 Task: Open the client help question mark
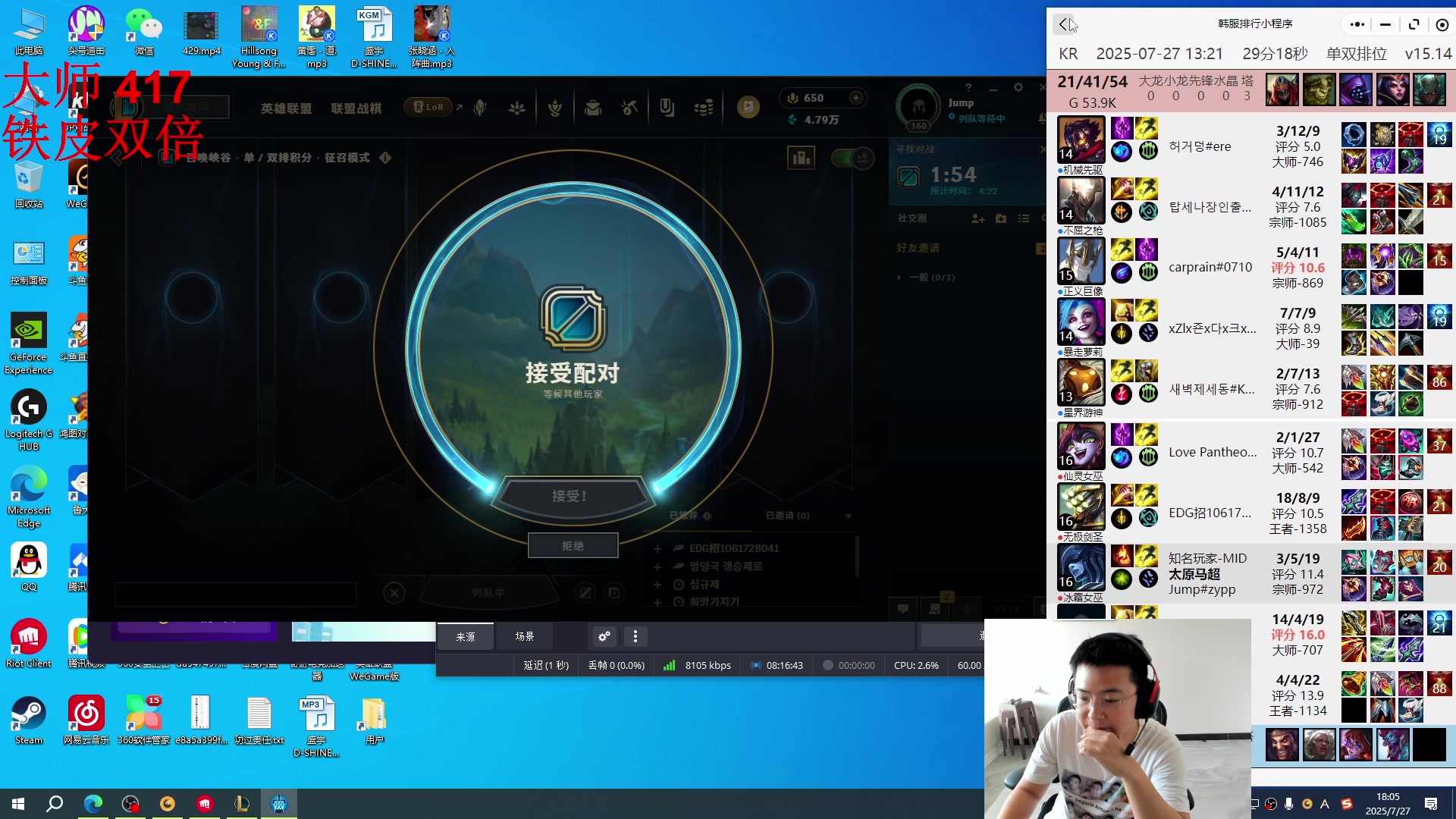968,88
